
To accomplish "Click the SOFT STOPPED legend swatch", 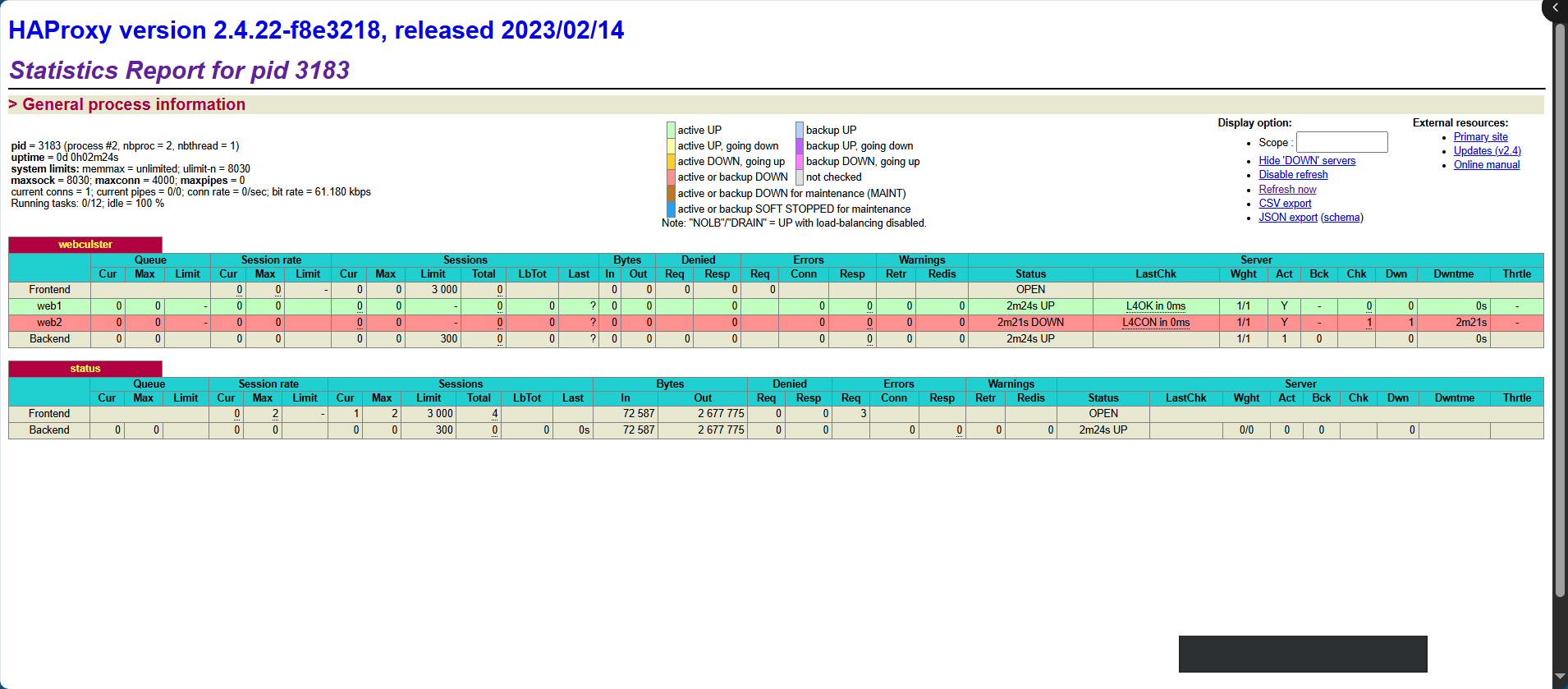I will click(671, 209).
